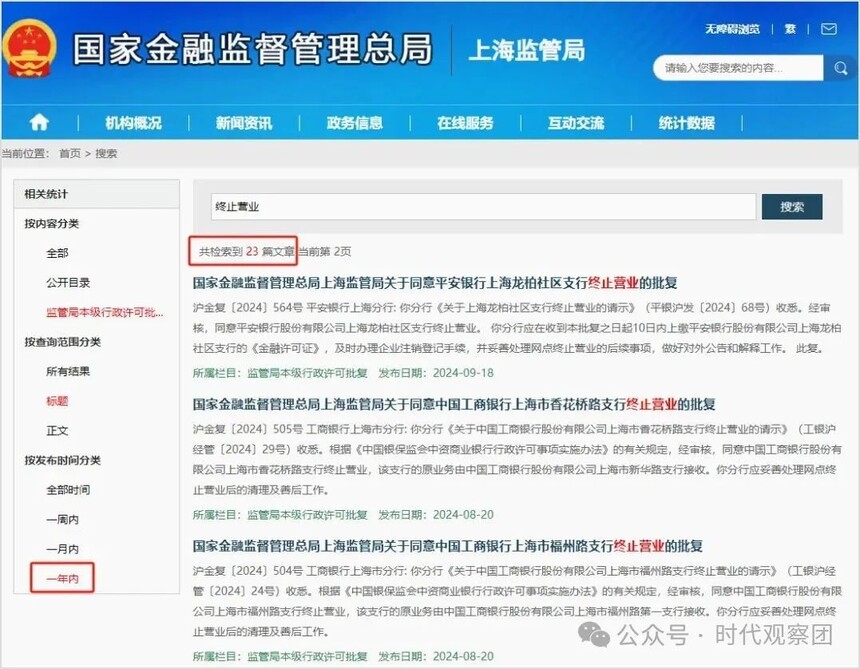Go to 首页 in the breadcrumb
This screenshot has height=669, width=860.
coord(70,154)
